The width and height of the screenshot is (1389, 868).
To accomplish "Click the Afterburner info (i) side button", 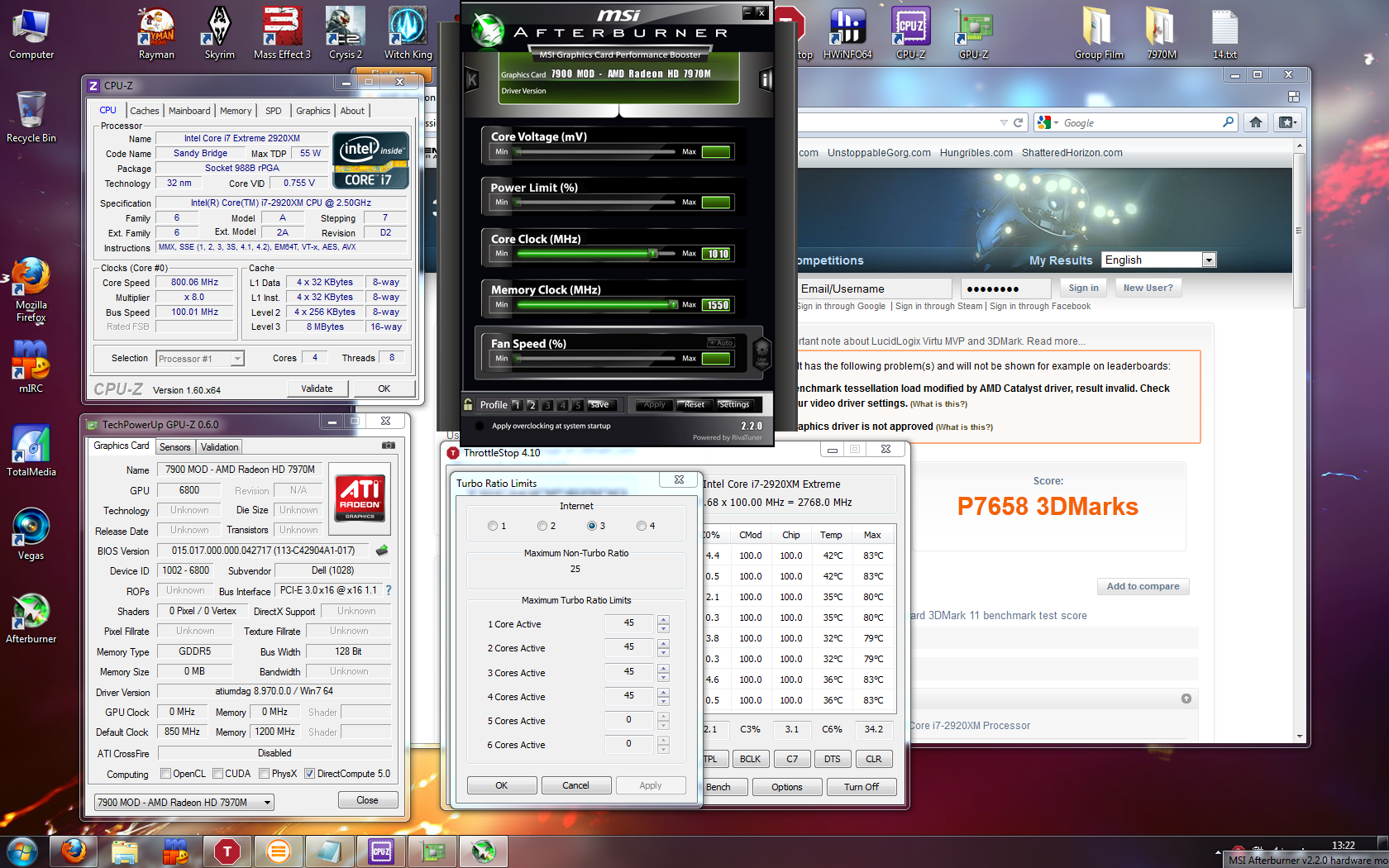I will 766,79.
